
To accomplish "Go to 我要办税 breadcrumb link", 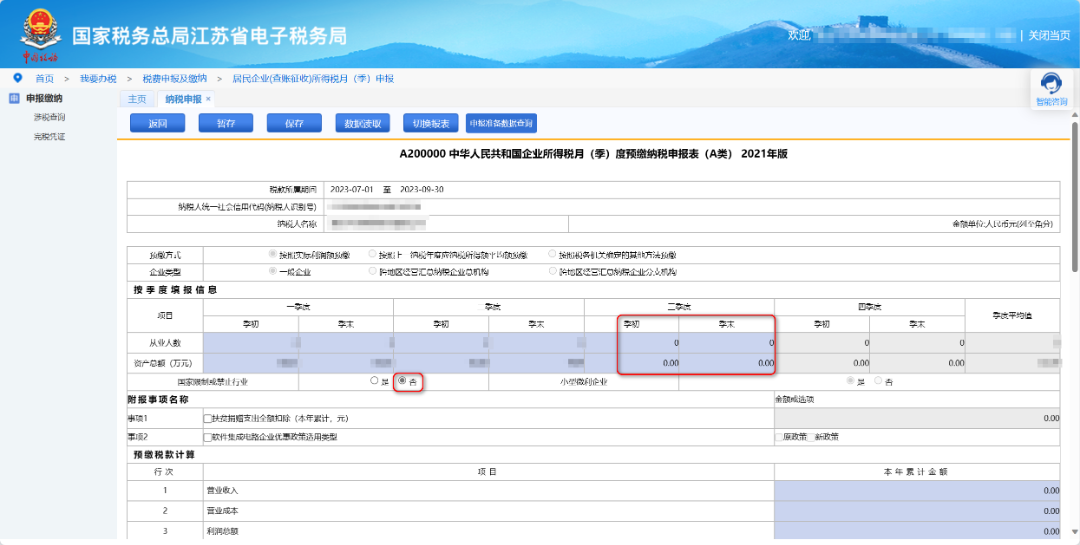I will click(98, 79).
